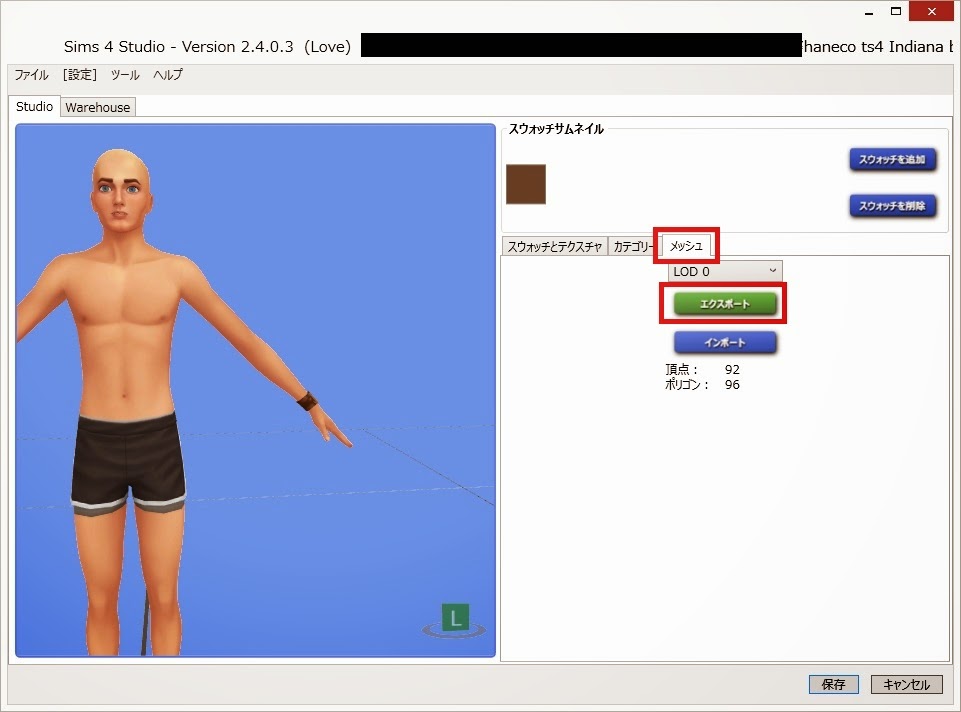Viewport: 961px width, 712px height.
Task: Click the ポリゴン value 96
Action: point(732,385)
